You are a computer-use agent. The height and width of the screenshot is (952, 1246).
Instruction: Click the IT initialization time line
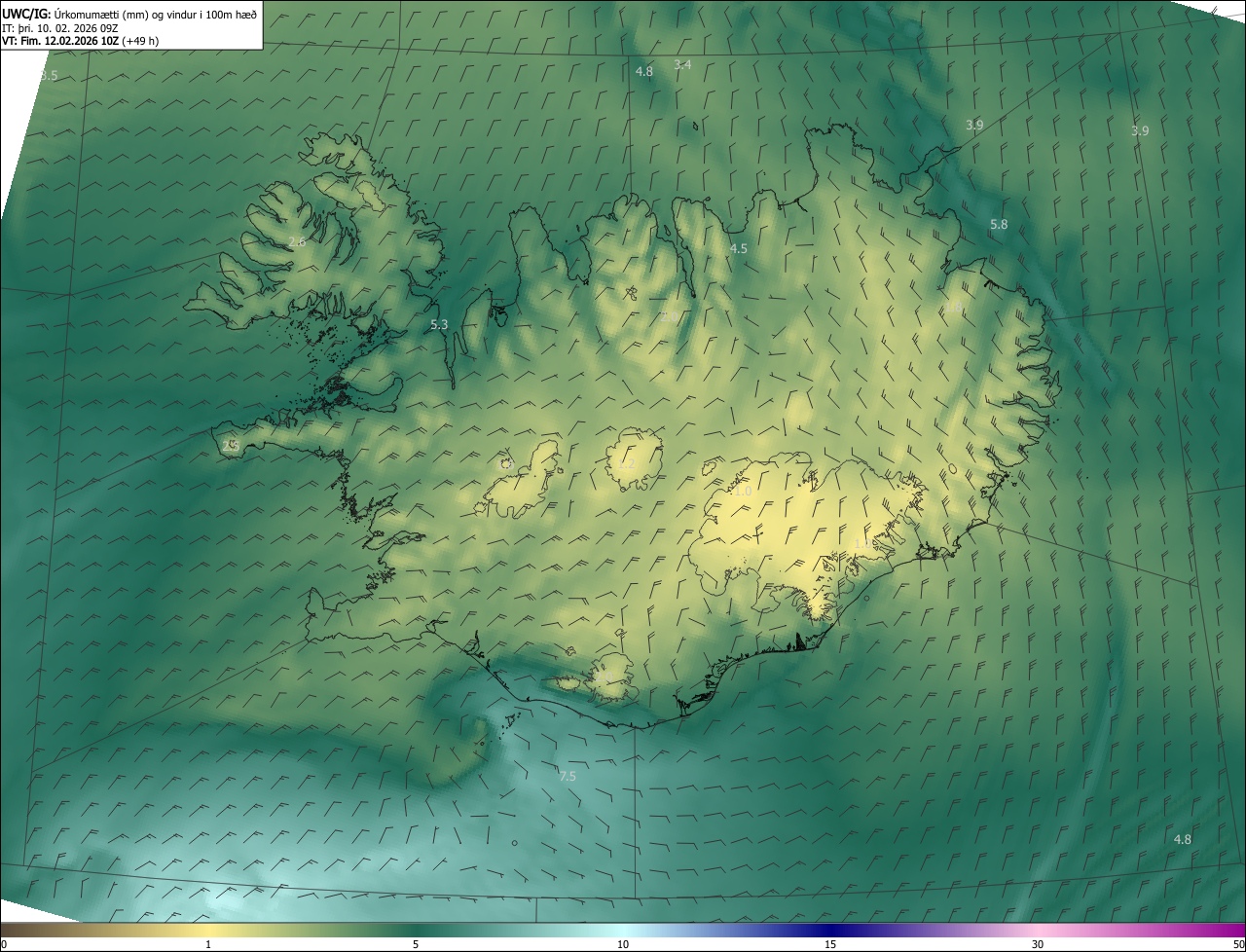[60, 28]
